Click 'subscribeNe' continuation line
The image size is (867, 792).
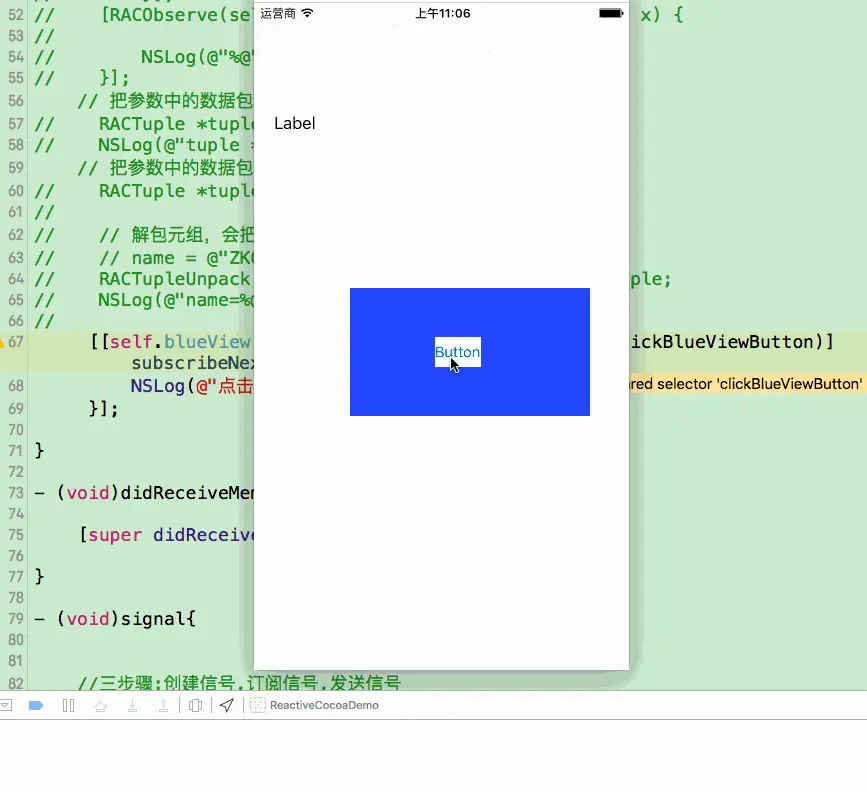[192, 363]
